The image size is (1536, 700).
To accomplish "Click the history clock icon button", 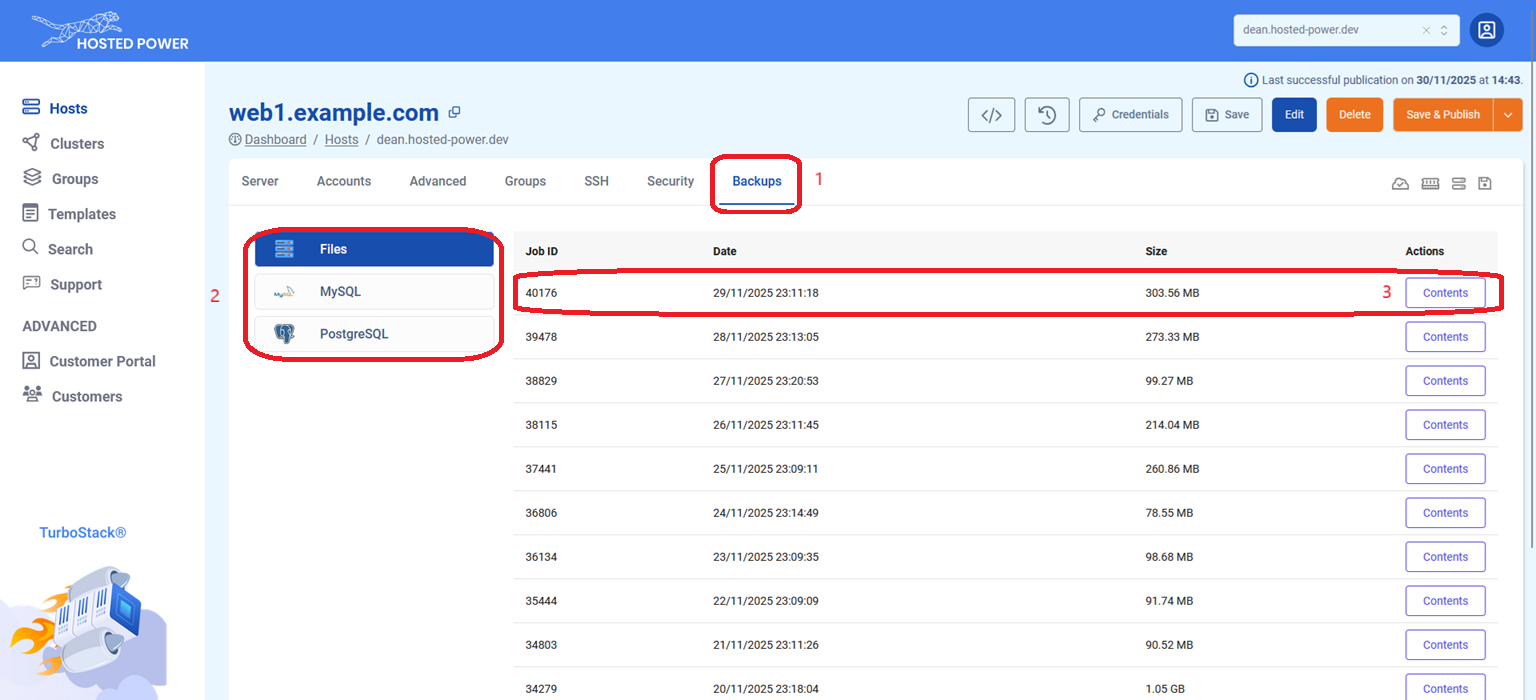I will 1047,115.
